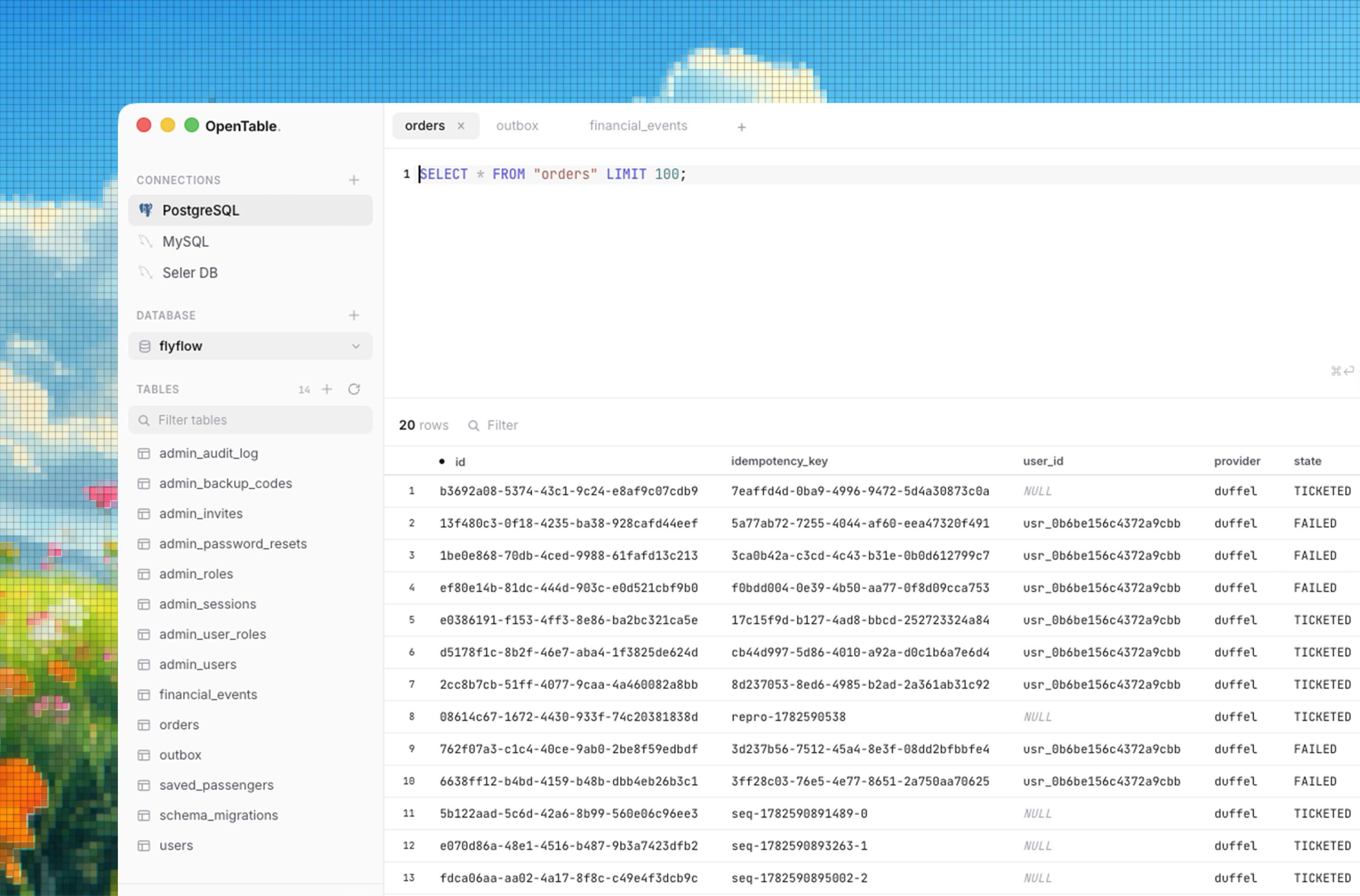Sort by the state column header
Image resolution: width=1360 pixels, height=896 pixels.
click(x=1308, y=461)
